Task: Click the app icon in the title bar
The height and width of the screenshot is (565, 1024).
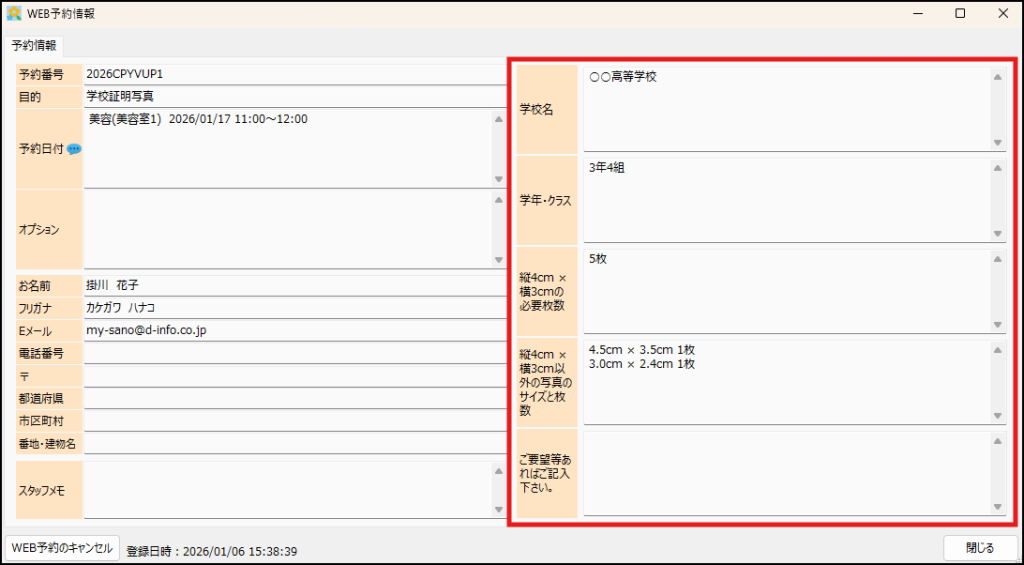Action: coord(14,14)
